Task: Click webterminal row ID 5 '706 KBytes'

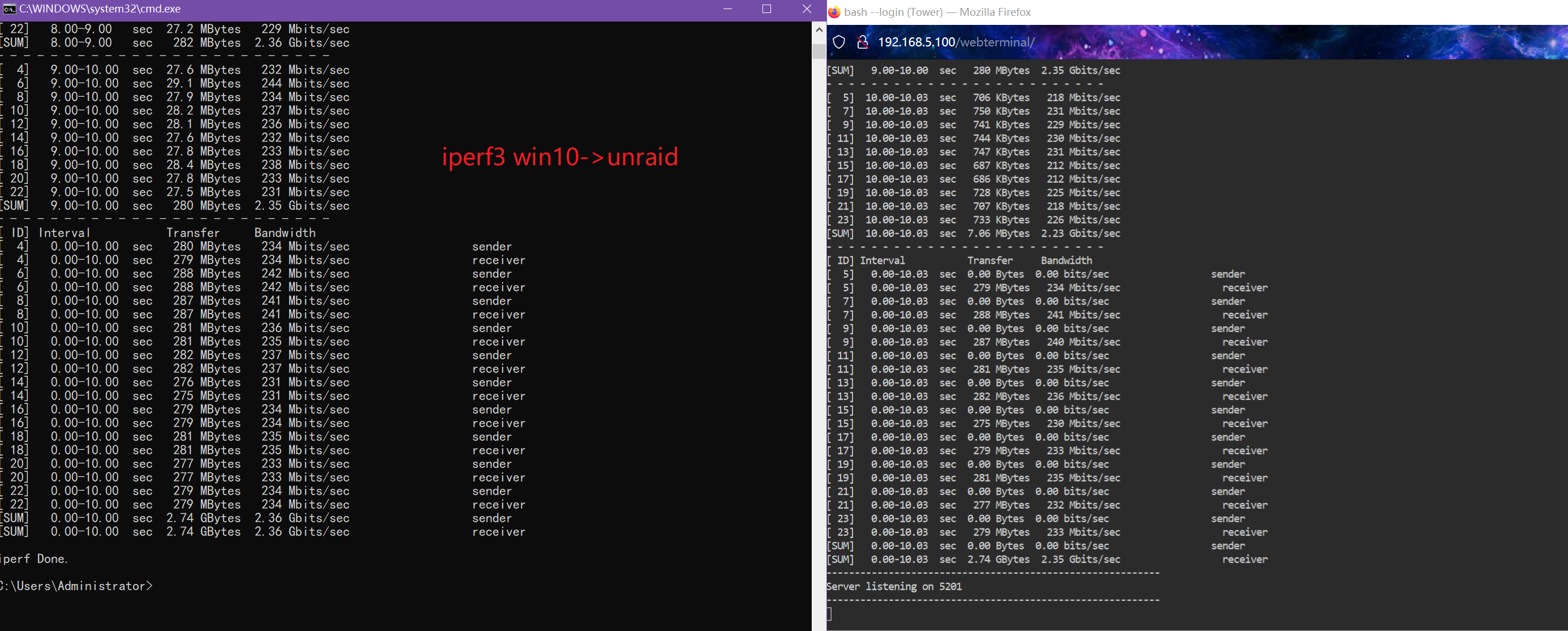Action: click(x=973, y=97)
